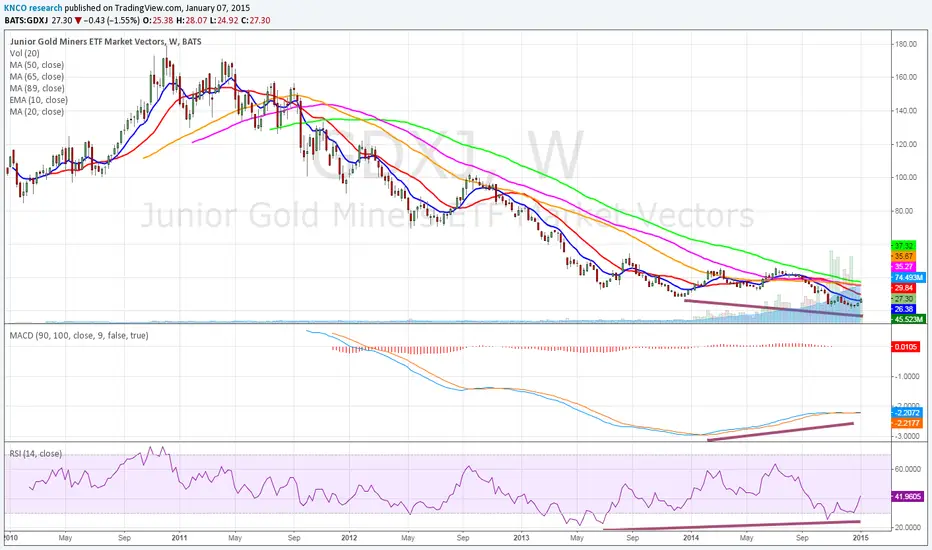This screenshot has width=932, height=550.
Task: Select the high value H:28.07
Action: pos(191,20)
